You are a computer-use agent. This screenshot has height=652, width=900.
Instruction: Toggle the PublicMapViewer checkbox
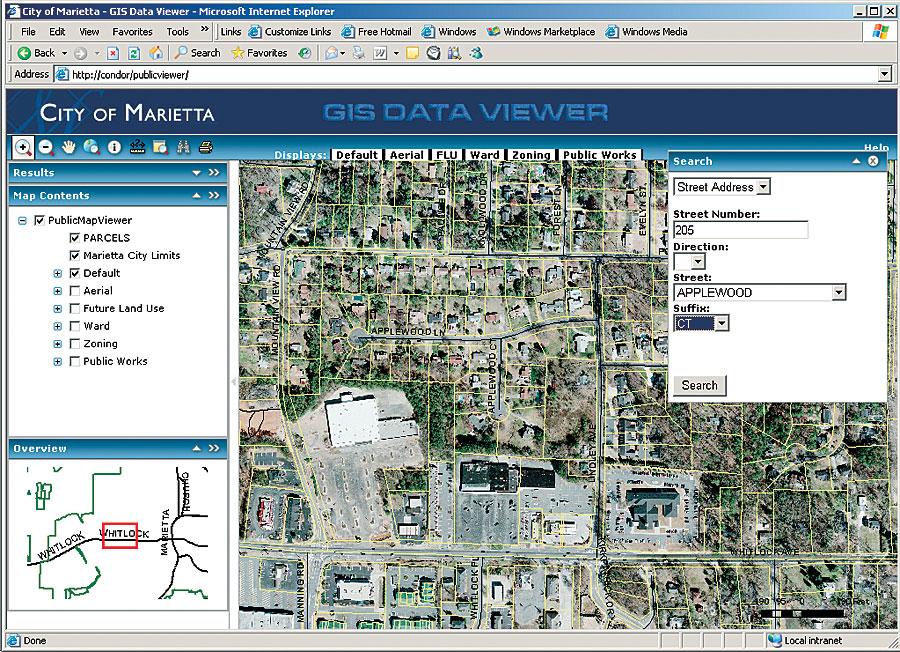coord(40,220)
